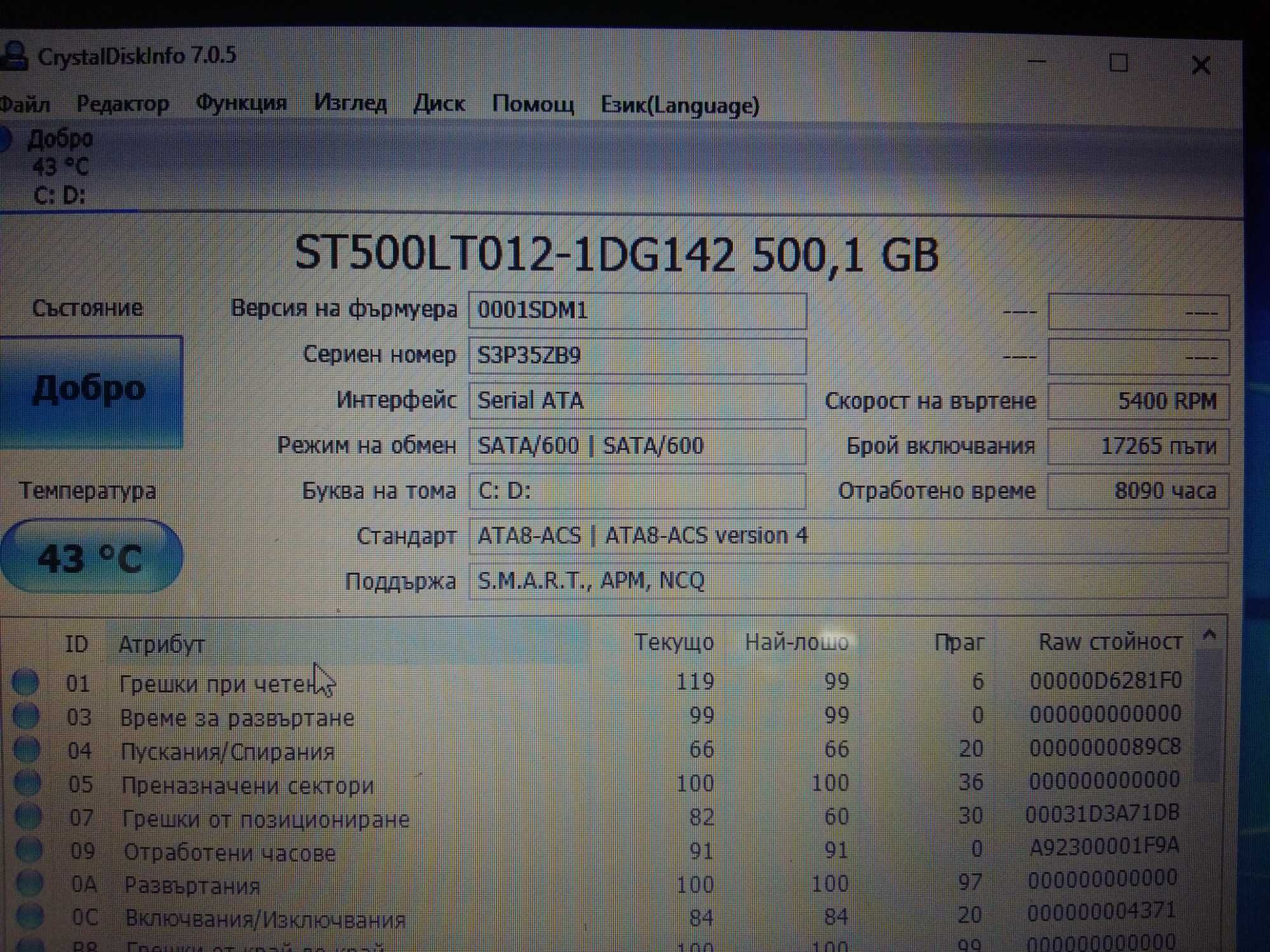Click the Текущо column header
1270x952 pixels.
pyautogui.click(x=674, y=642)
